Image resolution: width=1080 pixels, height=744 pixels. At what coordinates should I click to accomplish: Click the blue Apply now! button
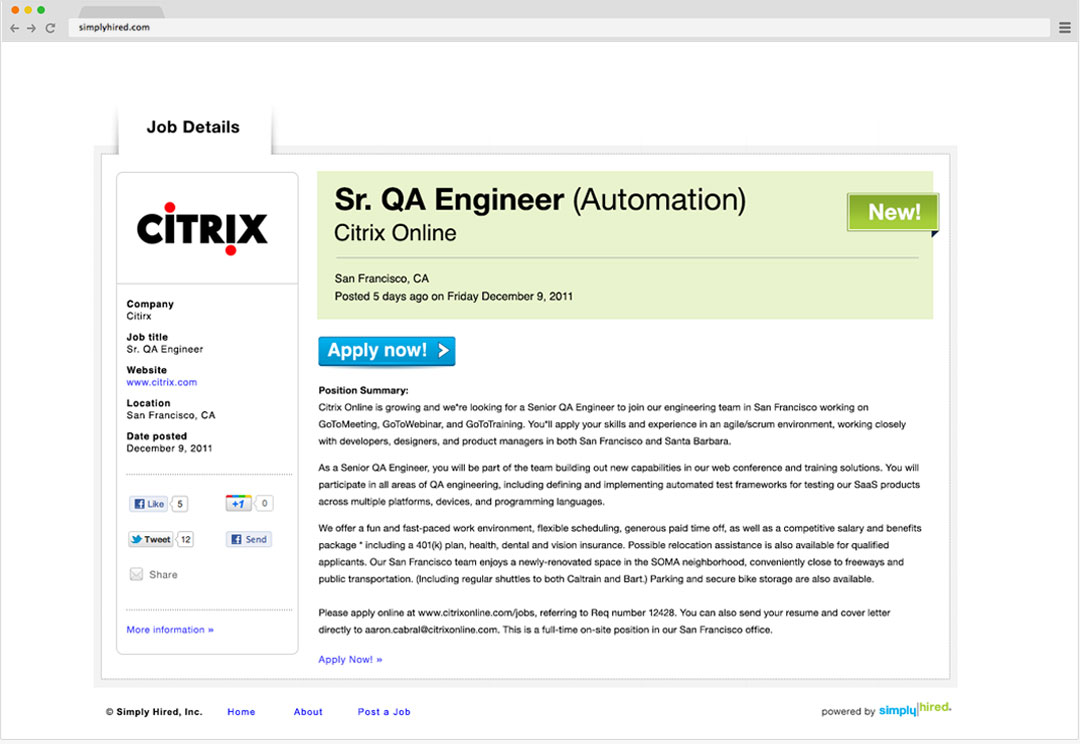(x=386, y=351)
